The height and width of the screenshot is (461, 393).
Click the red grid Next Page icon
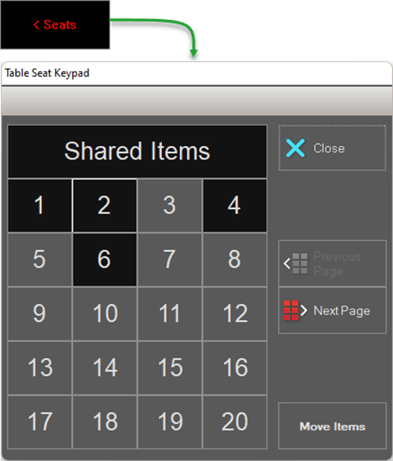[x=291, y=310]
